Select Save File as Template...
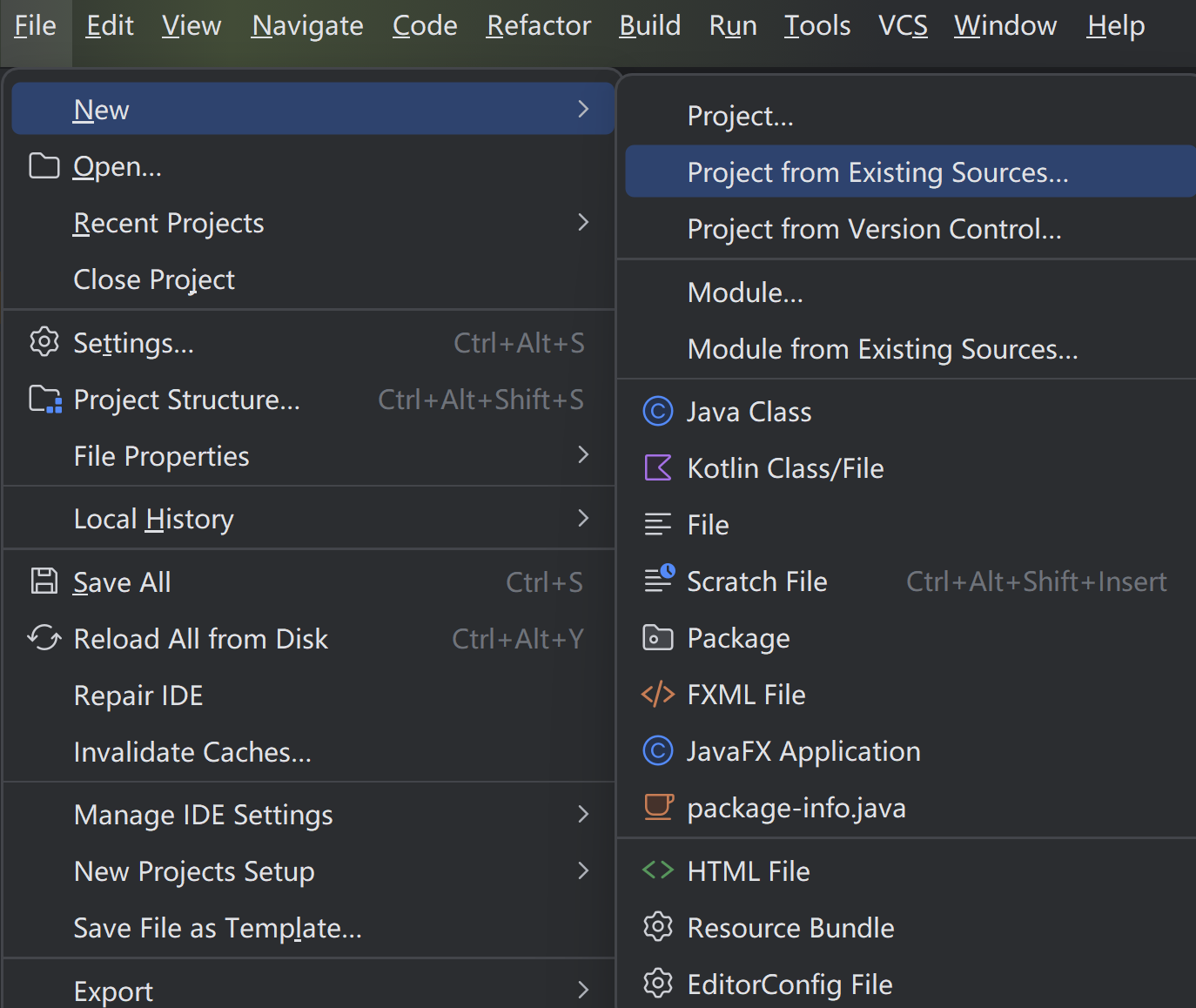The height and width of the screenshot is (1008, 1196). pyautogui.click(x=309, y=928)
